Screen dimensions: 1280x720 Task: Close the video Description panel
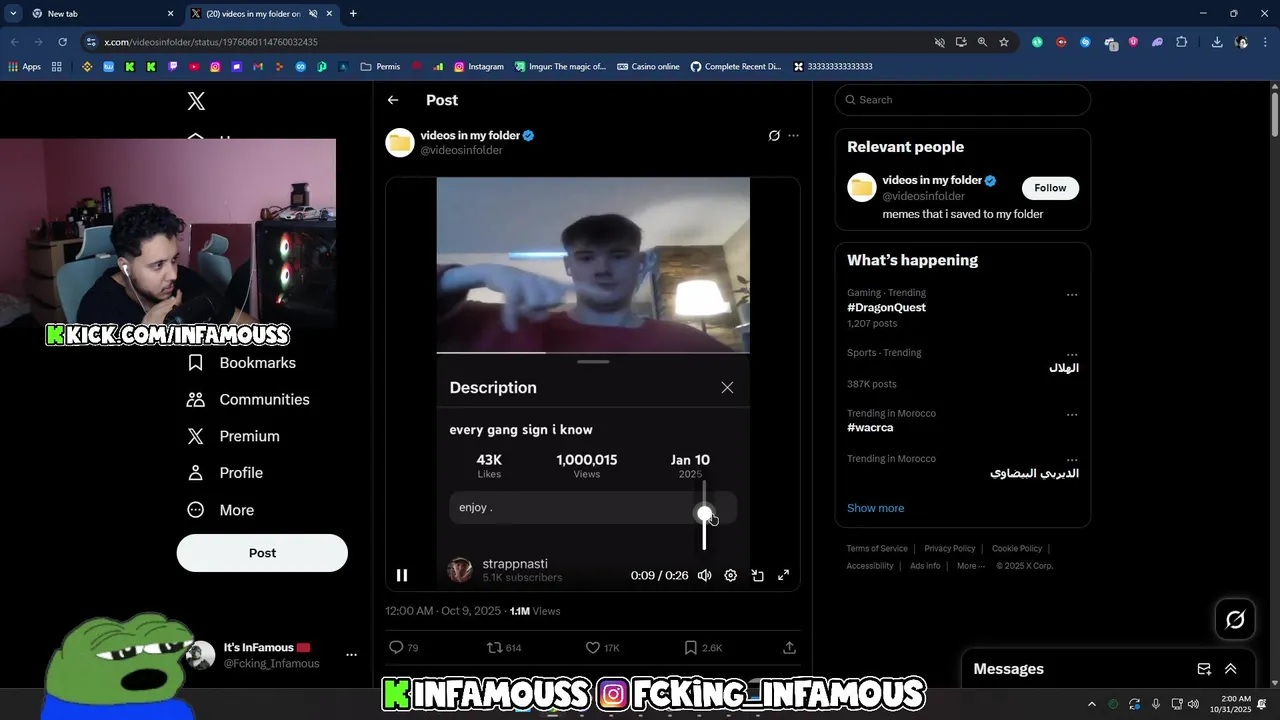tap(727, 388)
